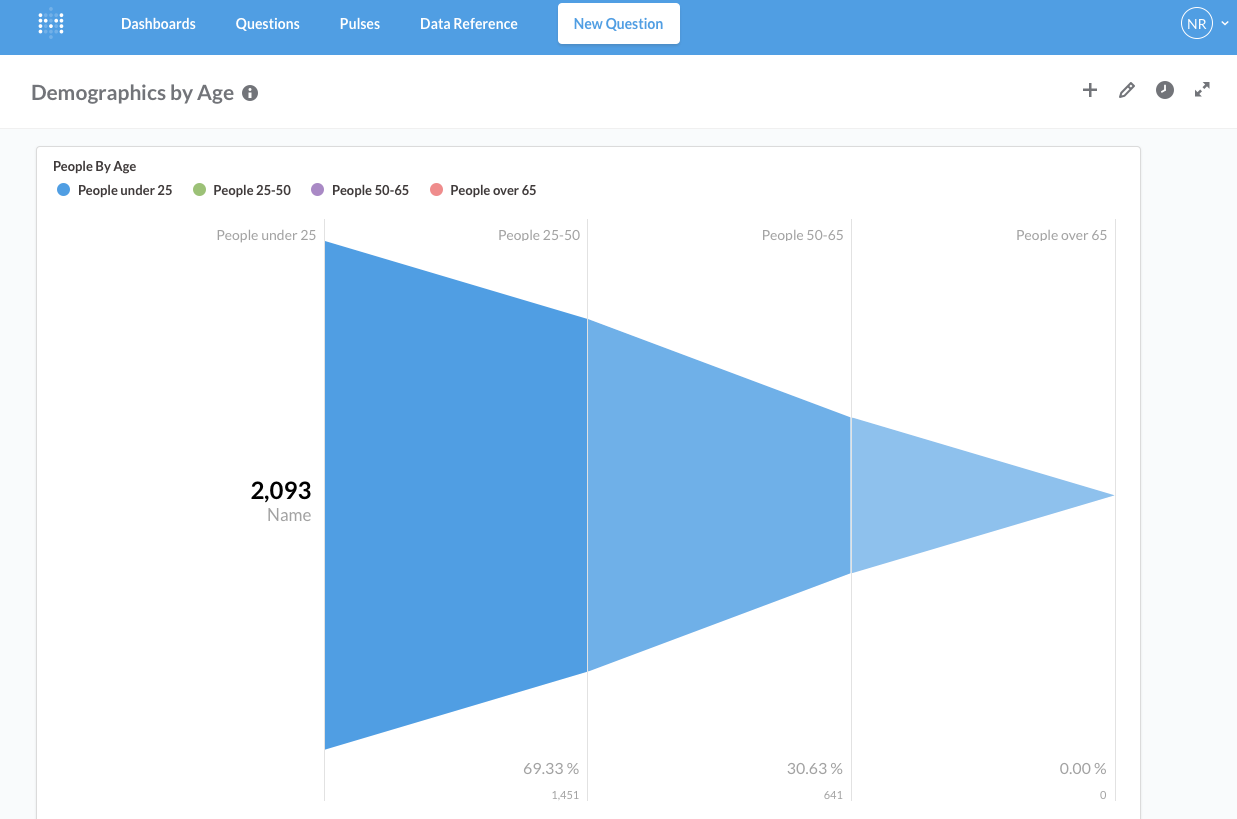The width and height of the screenshot is (1237, 819).
Task: Enter fullscreen with the expand arrows icon
Action: [1202, 90]
